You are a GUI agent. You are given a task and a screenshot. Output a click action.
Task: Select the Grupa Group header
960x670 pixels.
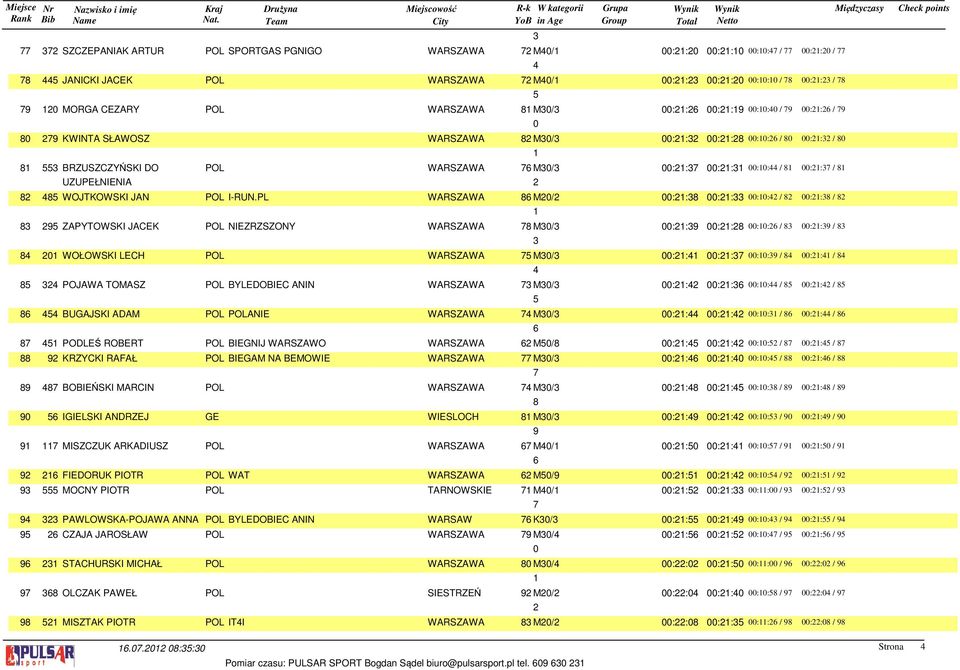click(x=615, y=14)
